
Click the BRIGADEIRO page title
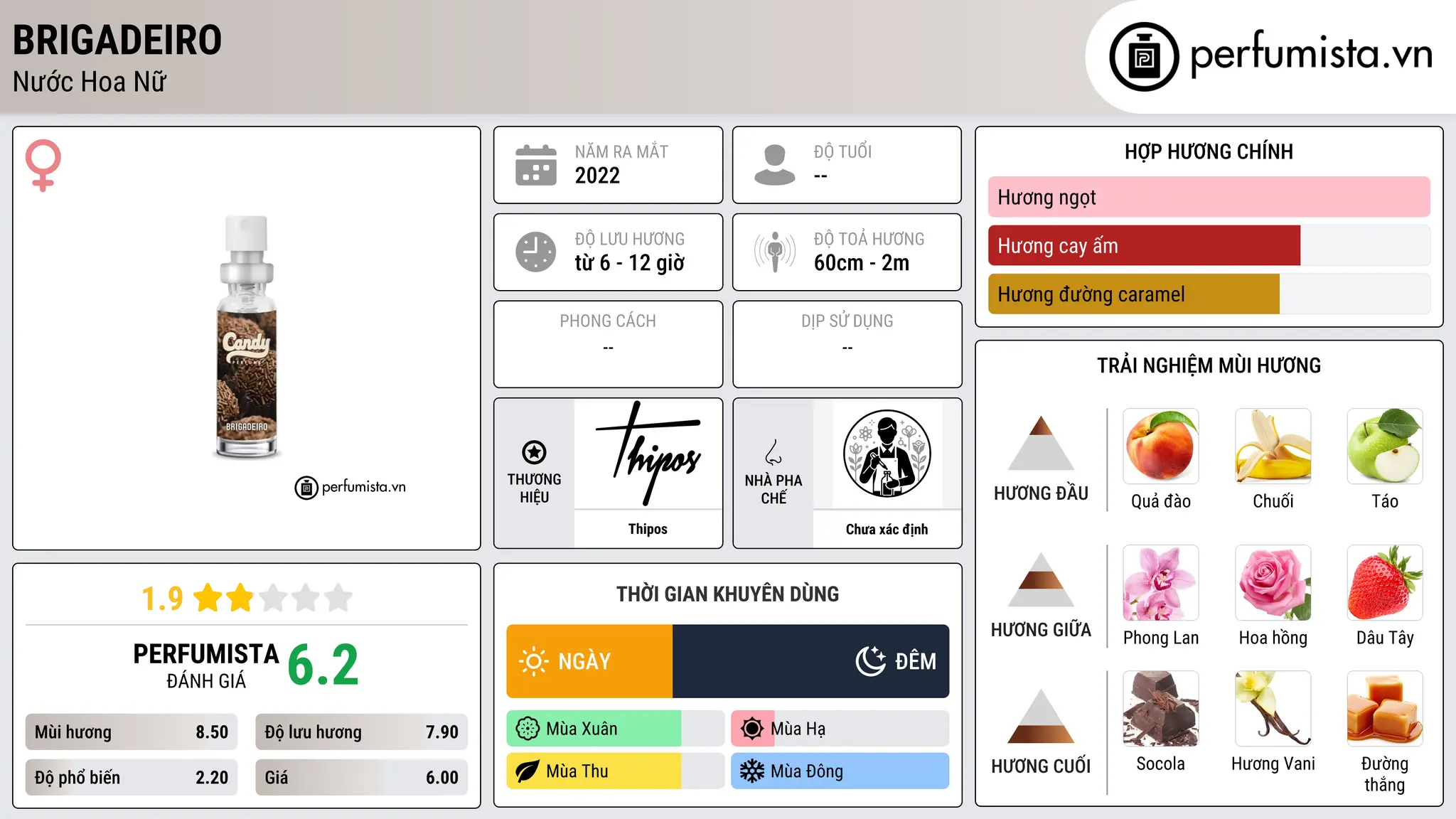click(x=117, y=40)
